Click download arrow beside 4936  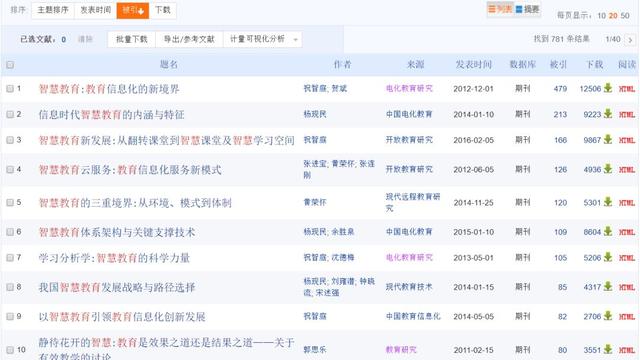tap(608, 169)
